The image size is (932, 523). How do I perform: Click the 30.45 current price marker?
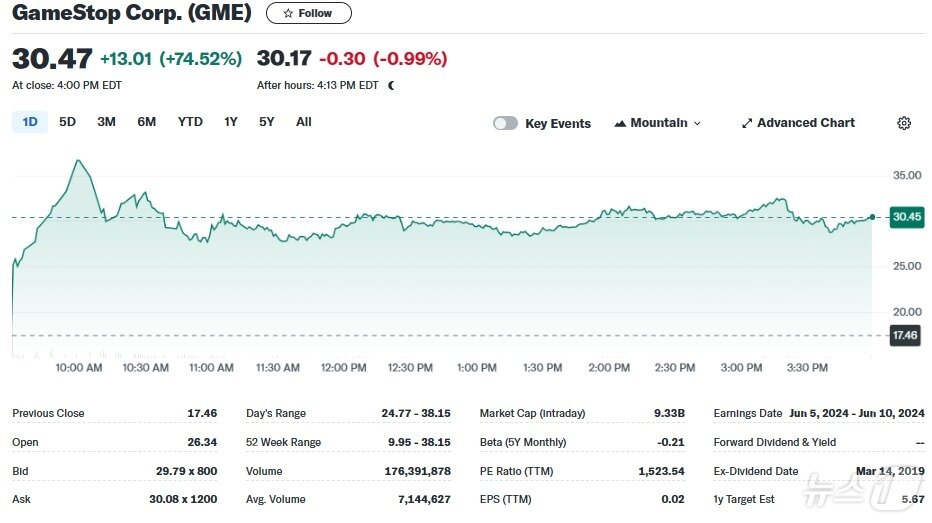tap(906, 217)
